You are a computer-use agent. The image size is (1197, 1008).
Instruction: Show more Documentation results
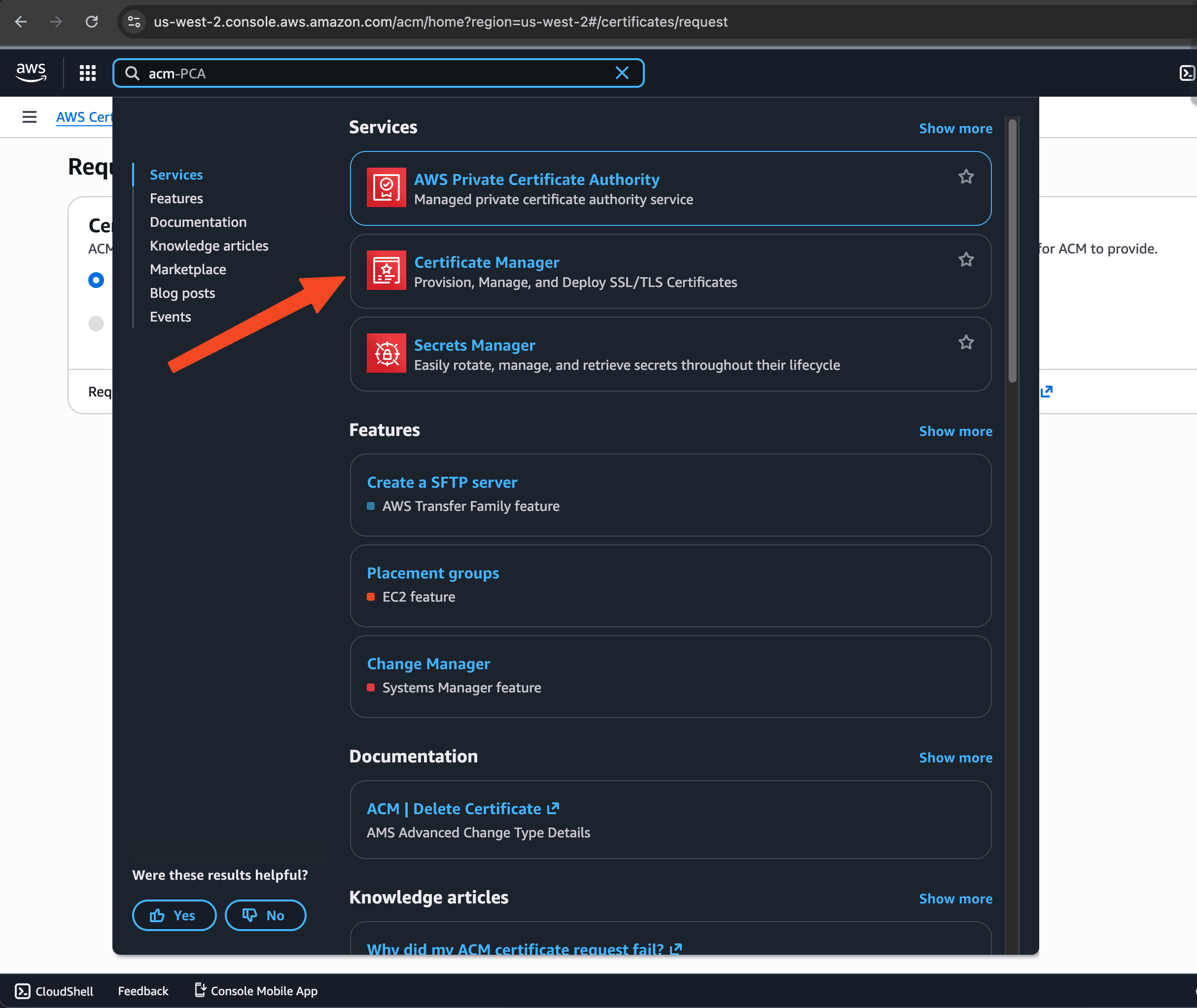[x=955, y=757]
